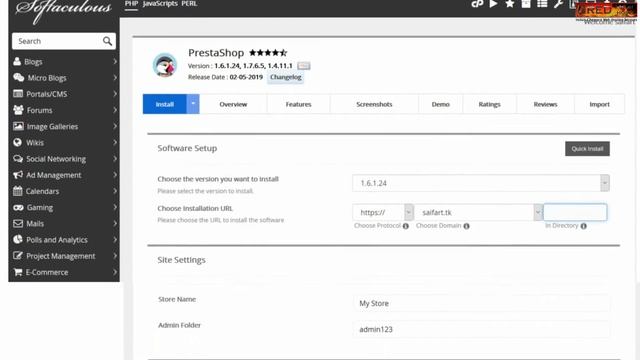640x360 pixels.
Task: Click the blue Install button
Action: [x=165, y=104]
